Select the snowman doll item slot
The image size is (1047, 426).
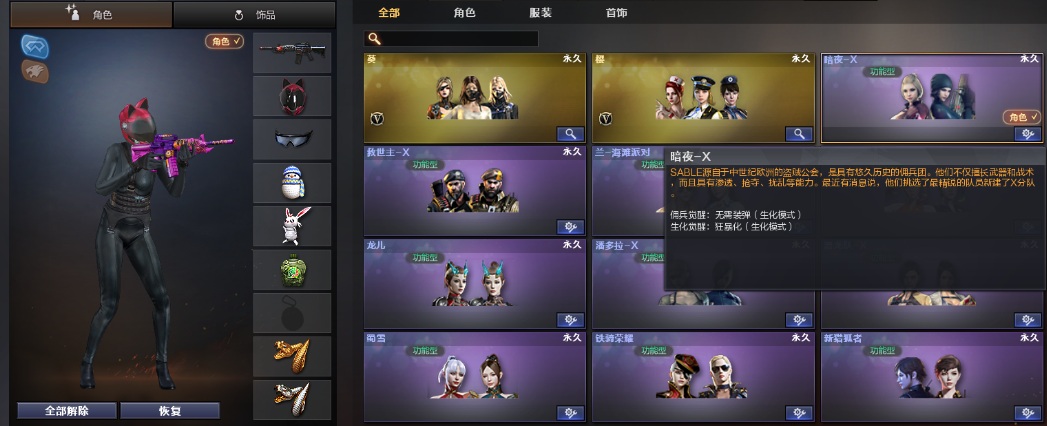(292, 183)
